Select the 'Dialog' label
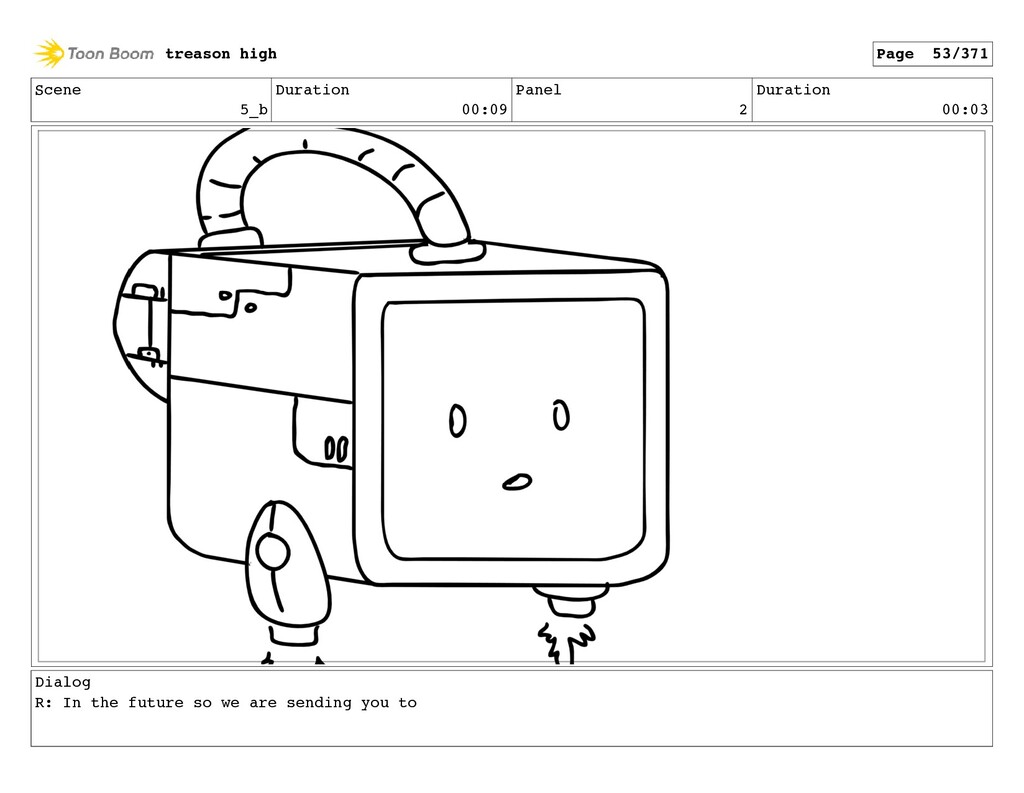Viewport: 1024px width, 793px height. point(63,682)
